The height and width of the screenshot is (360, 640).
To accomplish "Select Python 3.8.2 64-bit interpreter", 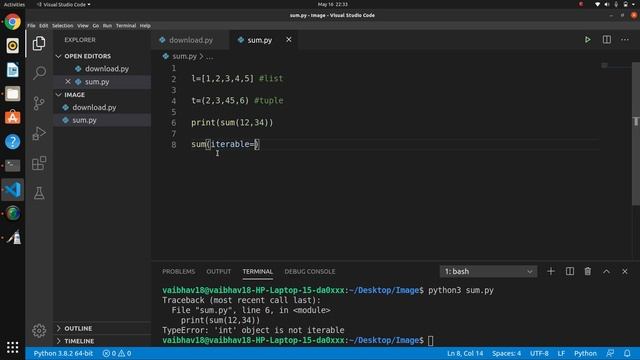I will tap(63, 353).
